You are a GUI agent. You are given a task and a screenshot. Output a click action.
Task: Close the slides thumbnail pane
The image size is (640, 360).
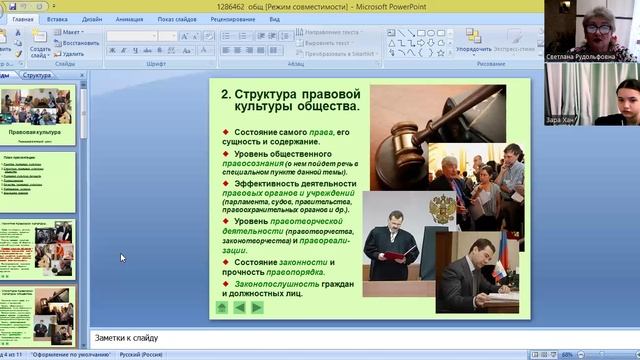(82, 75)
